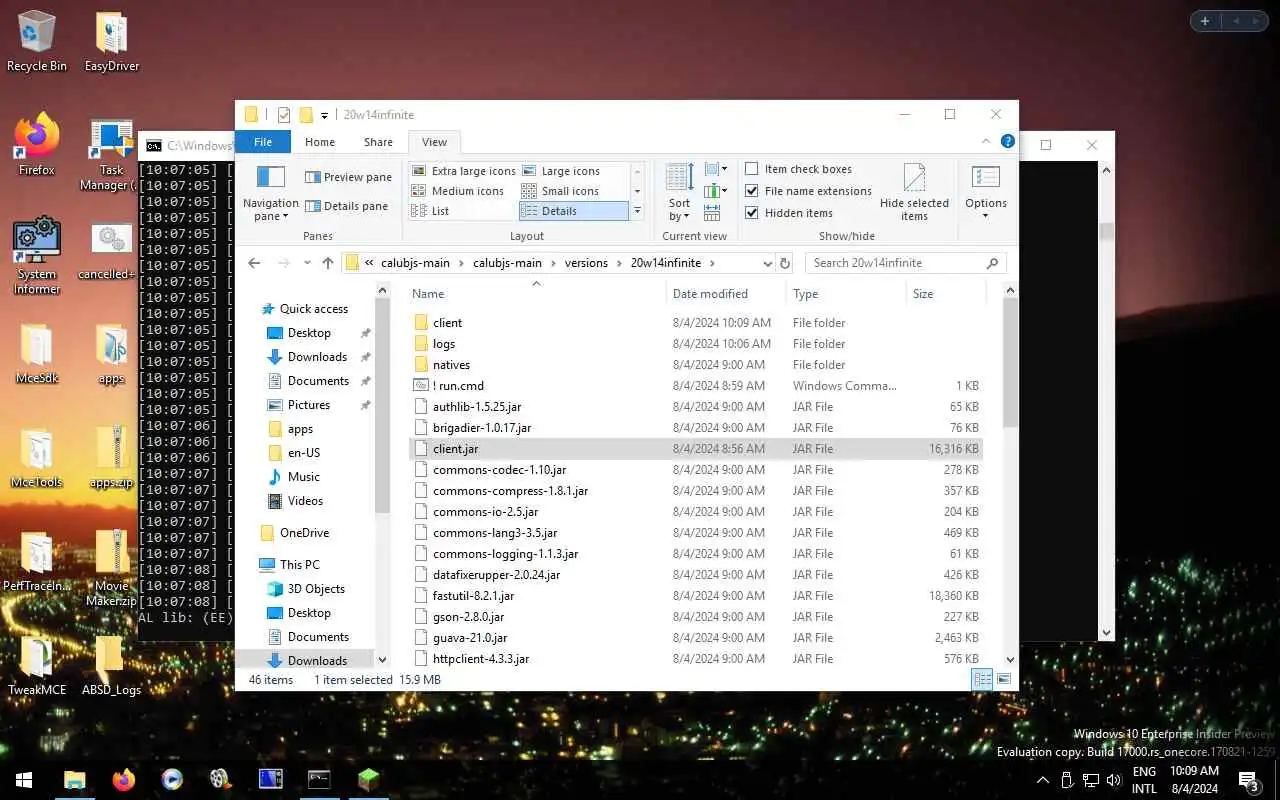Open Explorer Help icon

click(1008, 142)
